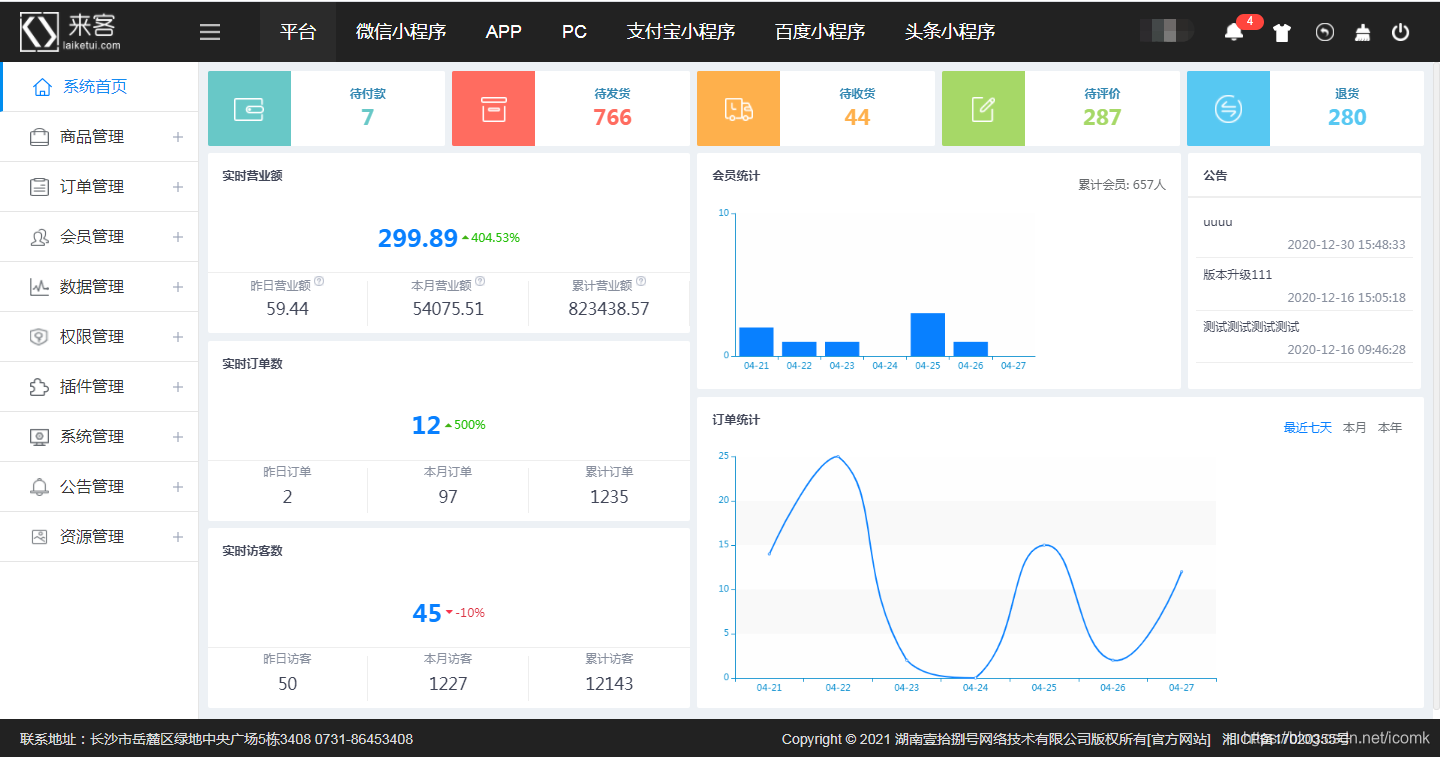Click the red archive box icon for 待发货
1440x757 pixels.
pos(494,109)
